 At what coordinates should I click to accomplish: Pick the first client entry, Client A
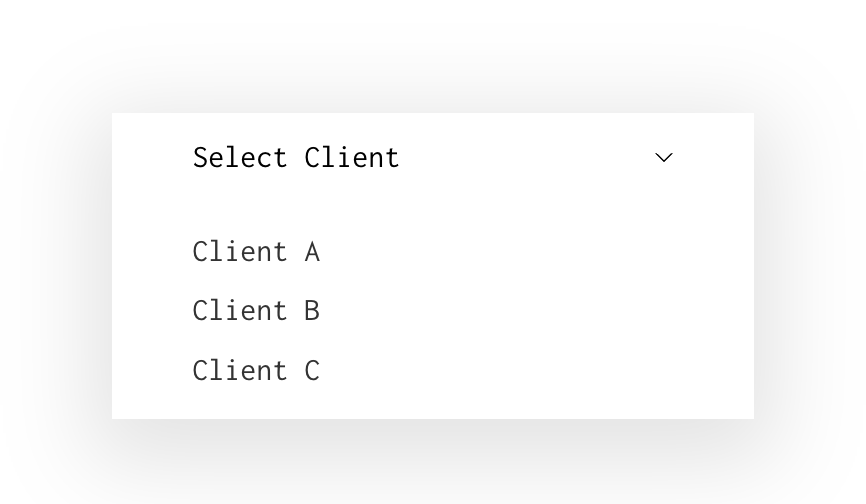tap(256, 252)
